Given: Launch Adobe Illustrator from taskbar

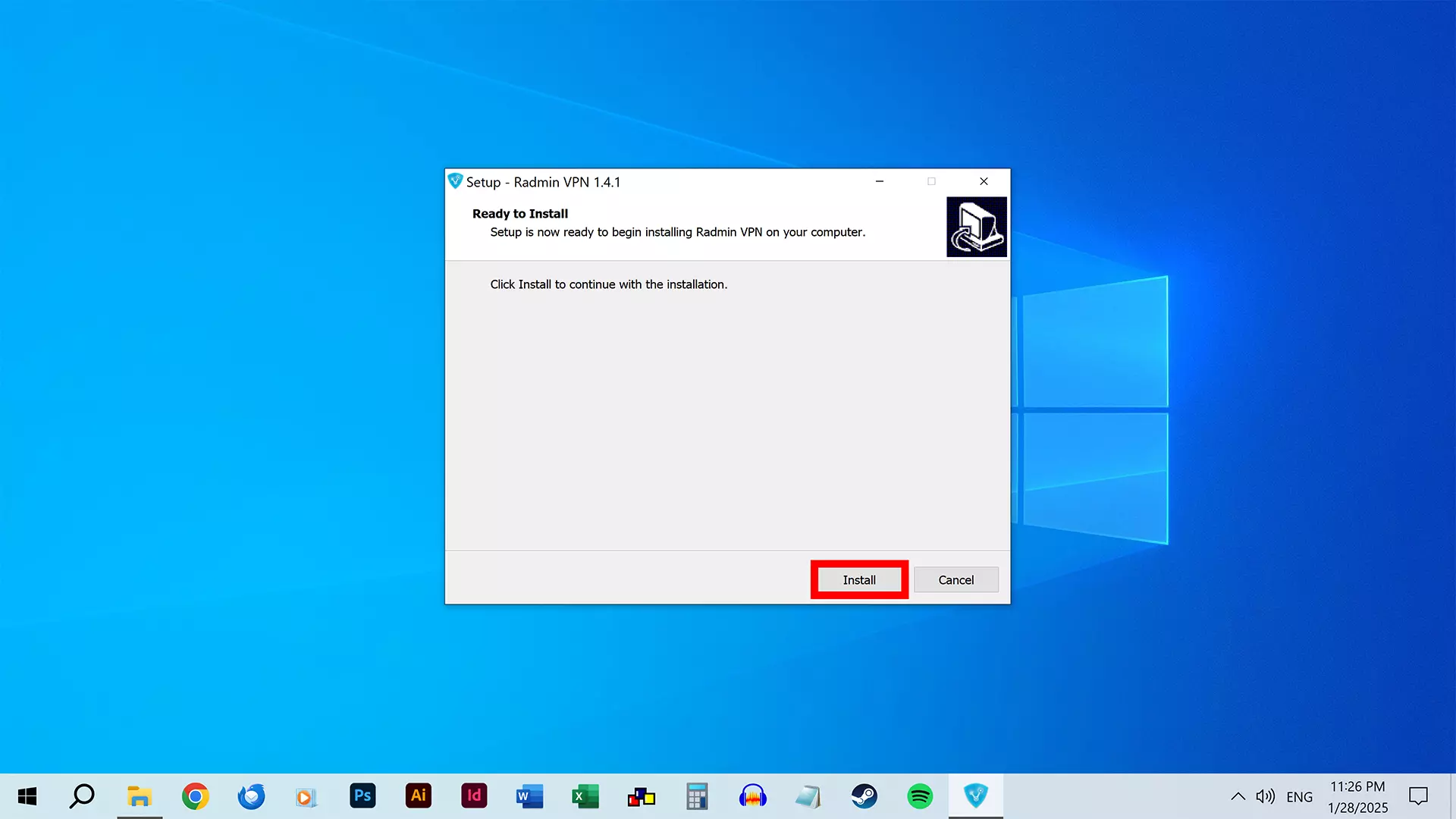Looking at the screenshot, I should coord(418,796).
